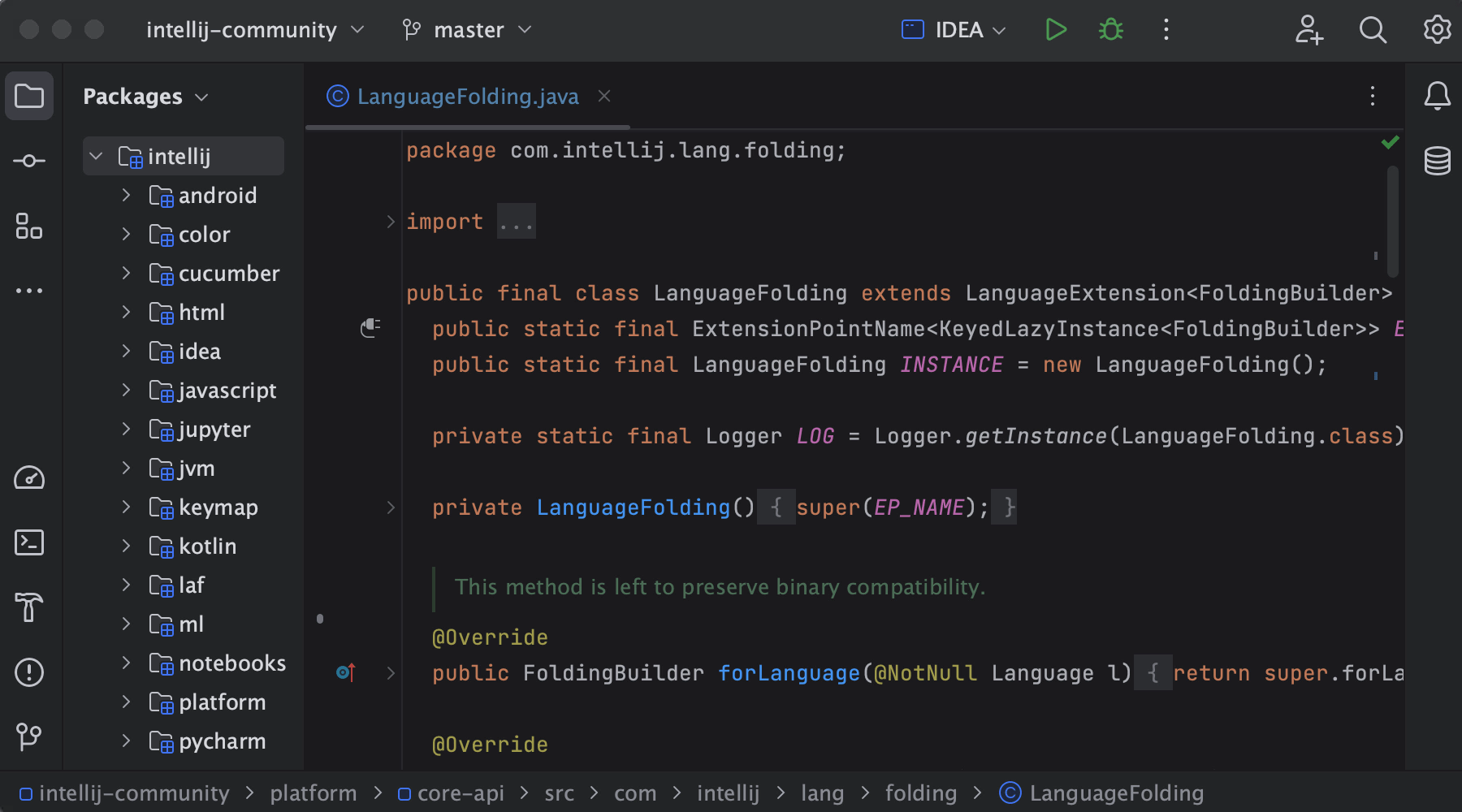The image size is (1462, 812).
Task: Expand the cucumber package
Action: pyautogui.click(x=126, y=273)
